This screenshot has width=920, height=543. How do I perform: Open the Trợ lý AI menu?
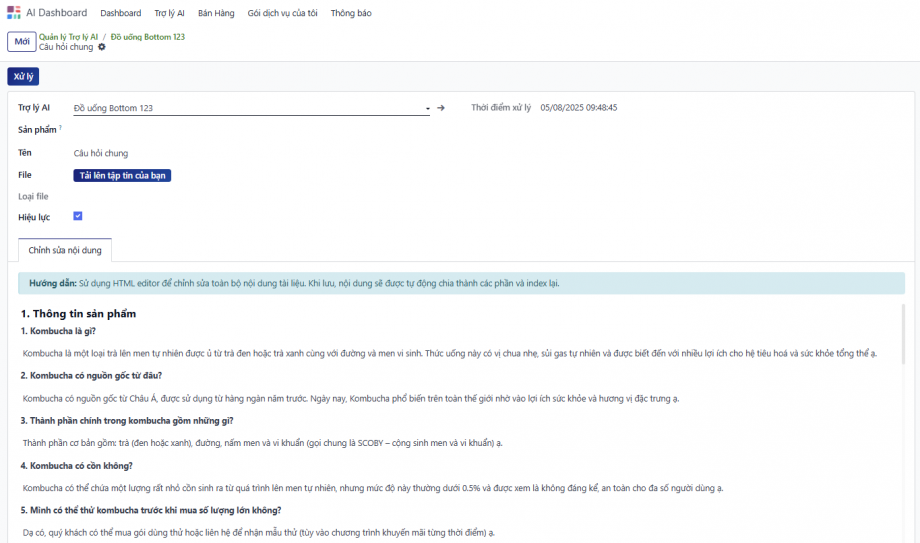169,13
